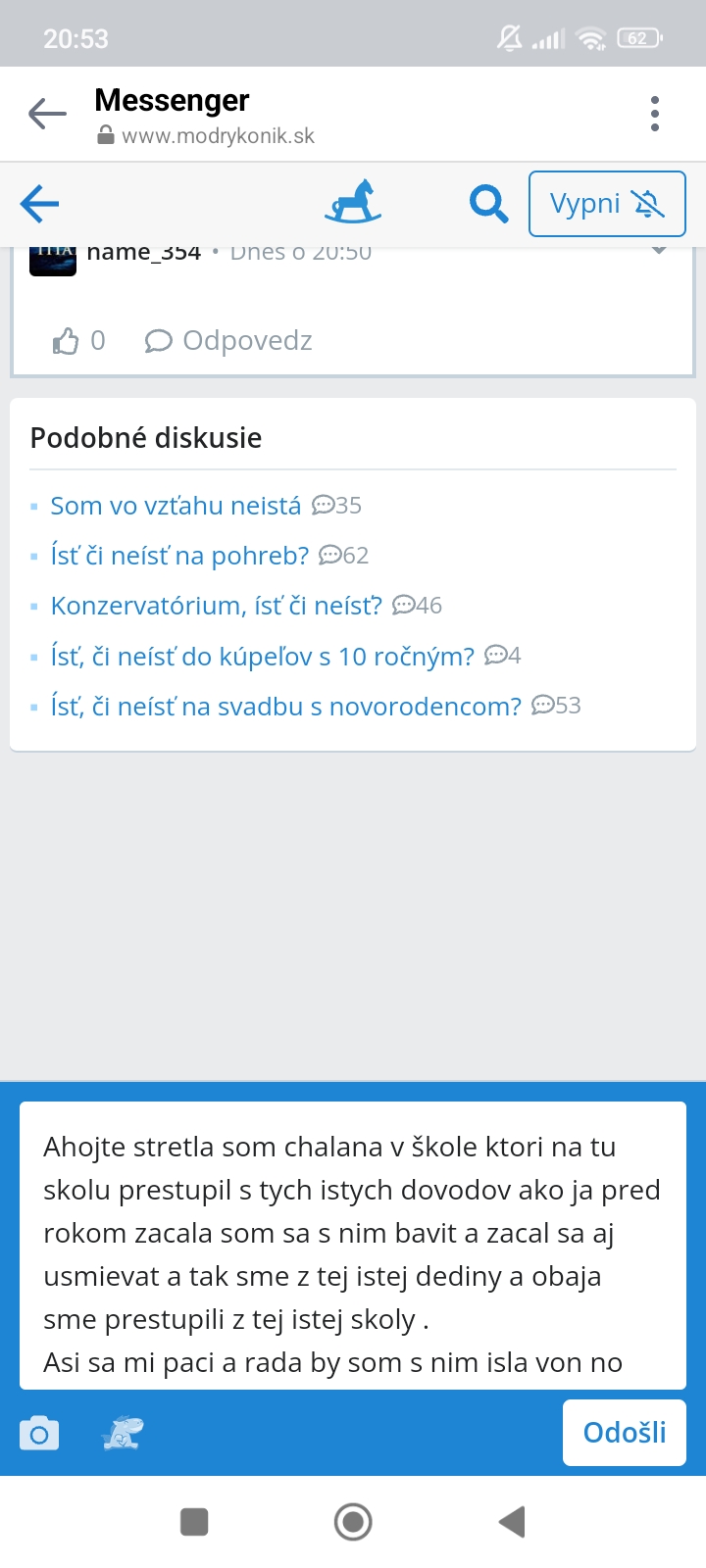Open 'Konzervatórium, ísť či neísť?' discussion
This screenshot has height=1568, width=706.
point(216,606)
